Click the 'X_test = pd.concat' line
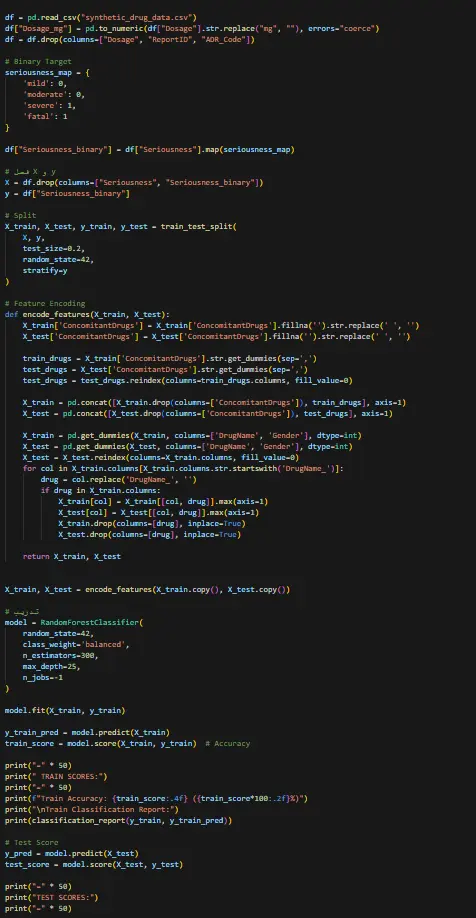The image size is (476, 918). 208,413
